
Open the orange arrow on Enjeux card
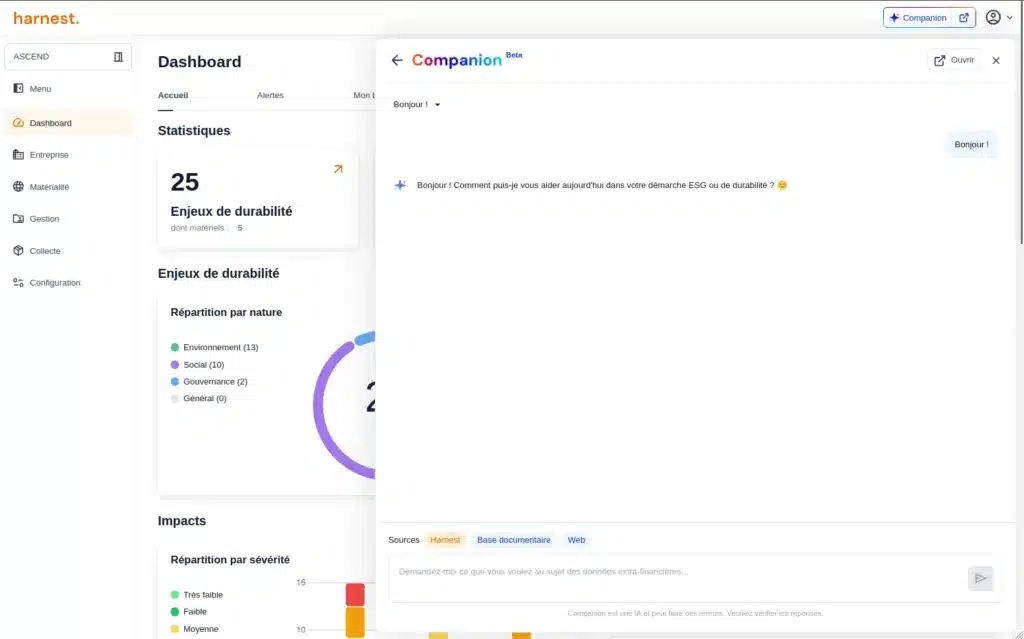(338, 169)
